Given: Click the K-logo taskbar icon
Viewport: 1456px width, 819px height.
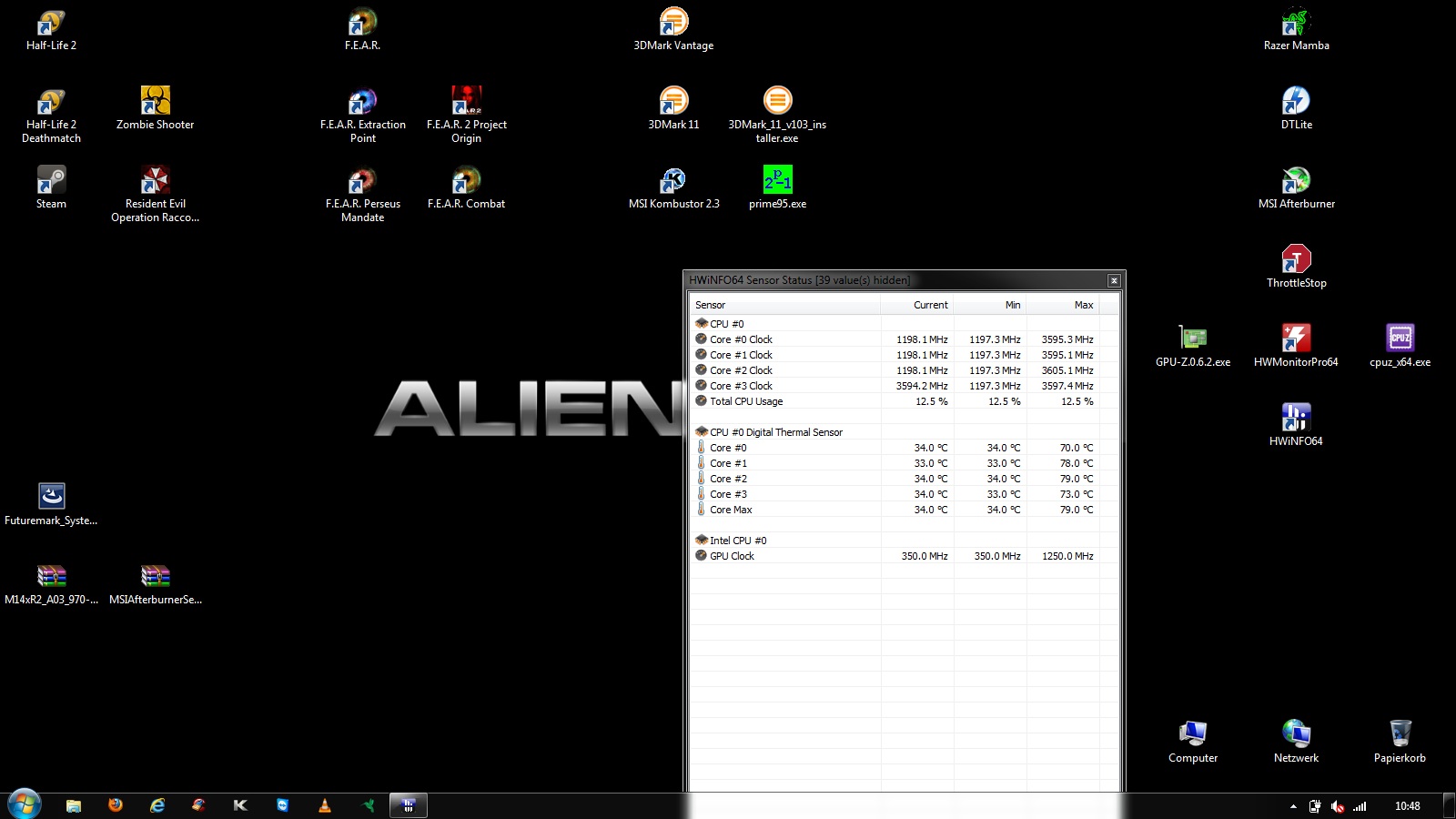Looking at the screenshot, I should click(240, 805).
